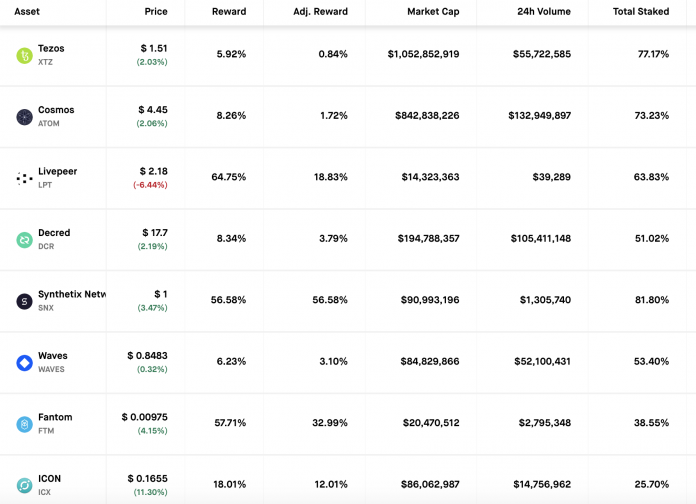696x504 pixels.
Task: Open the Synthetix Network asset link
Action: (72, 294)
